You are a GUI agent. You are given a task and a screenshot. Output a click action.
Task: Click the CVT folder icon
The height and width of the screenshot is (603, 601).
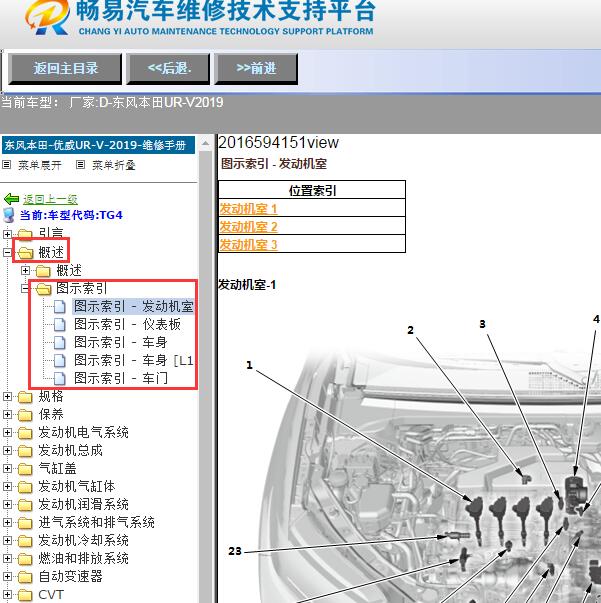(25, 595)
